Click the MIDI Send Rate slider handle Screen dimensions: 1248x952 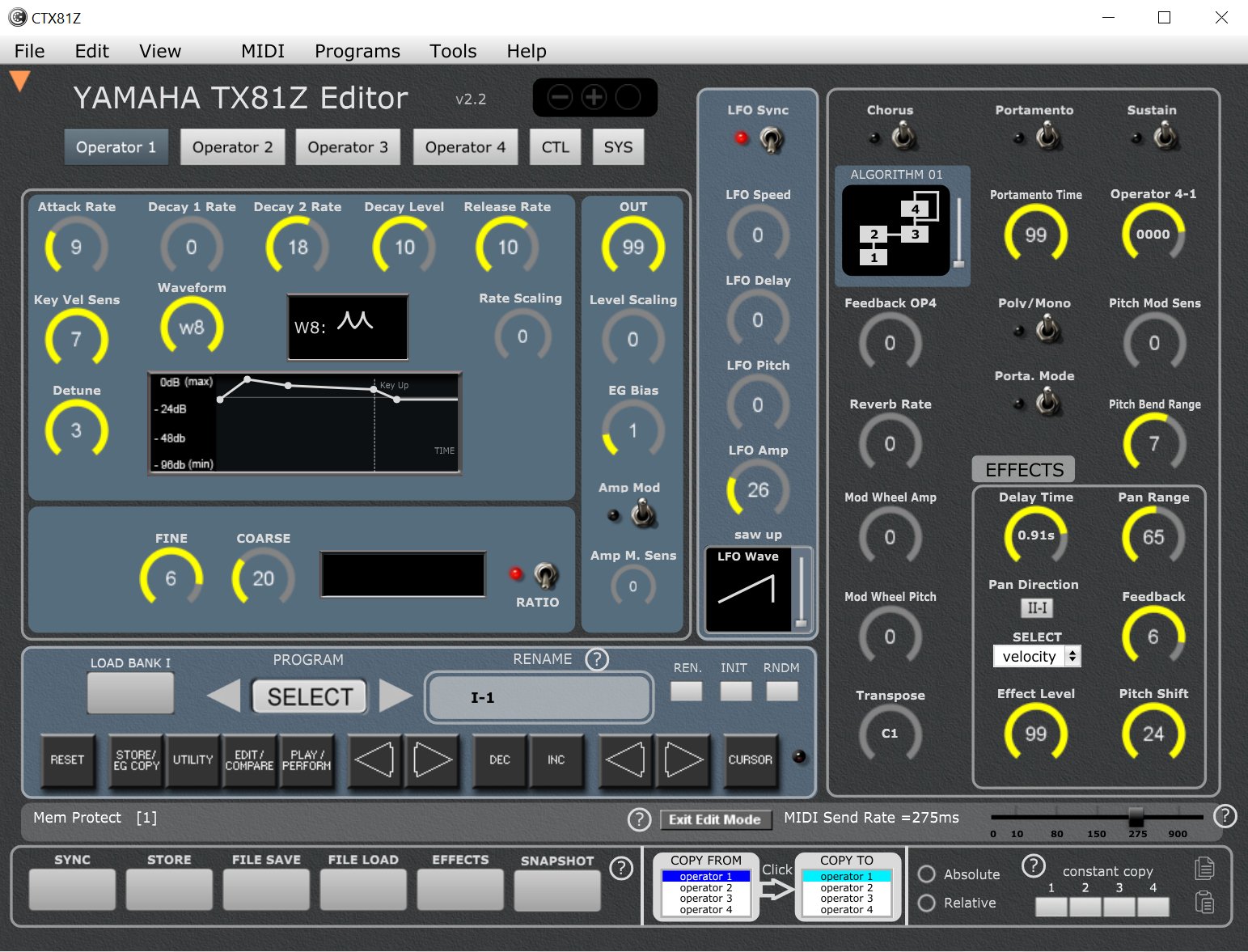[1136, 816]
